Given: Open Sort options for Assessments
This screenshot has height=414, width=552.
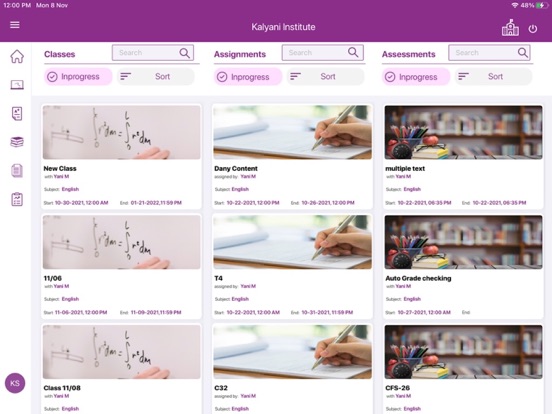Looking at the screenshot, I should pyautogui.click(x=493, y=76).
